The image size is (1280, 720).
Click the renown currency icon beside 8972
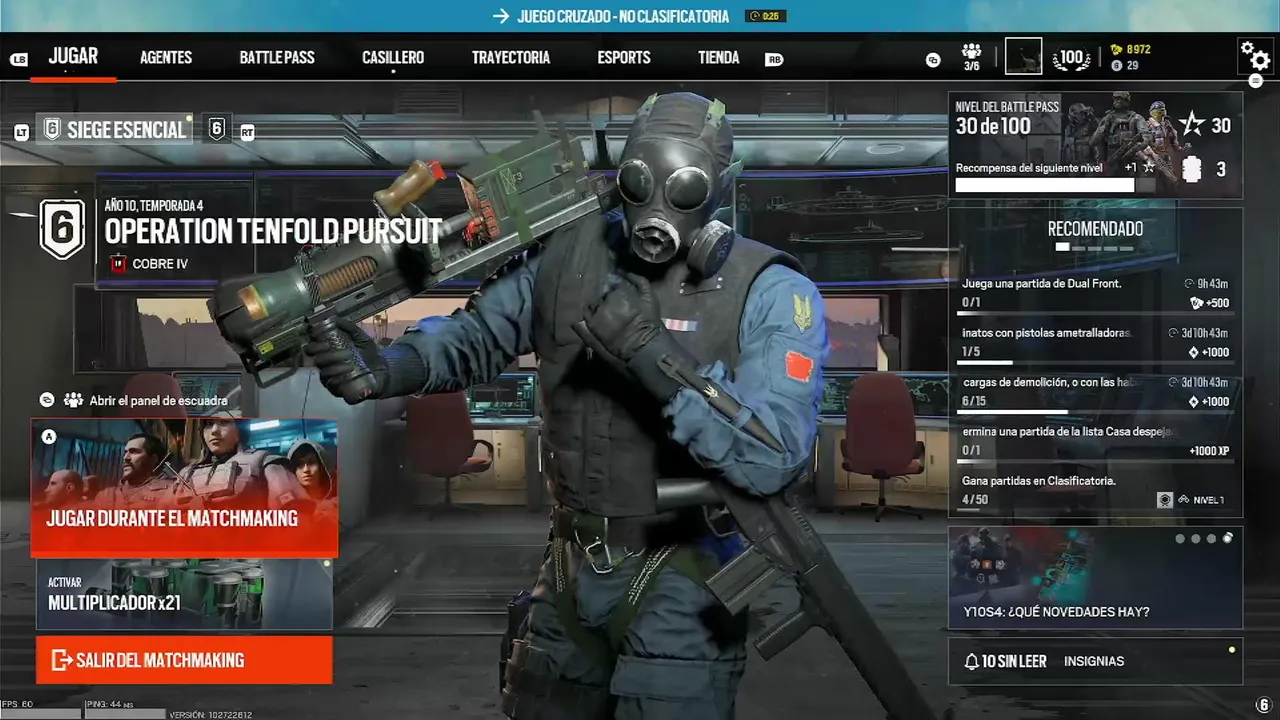click(x=1117, y=49)
